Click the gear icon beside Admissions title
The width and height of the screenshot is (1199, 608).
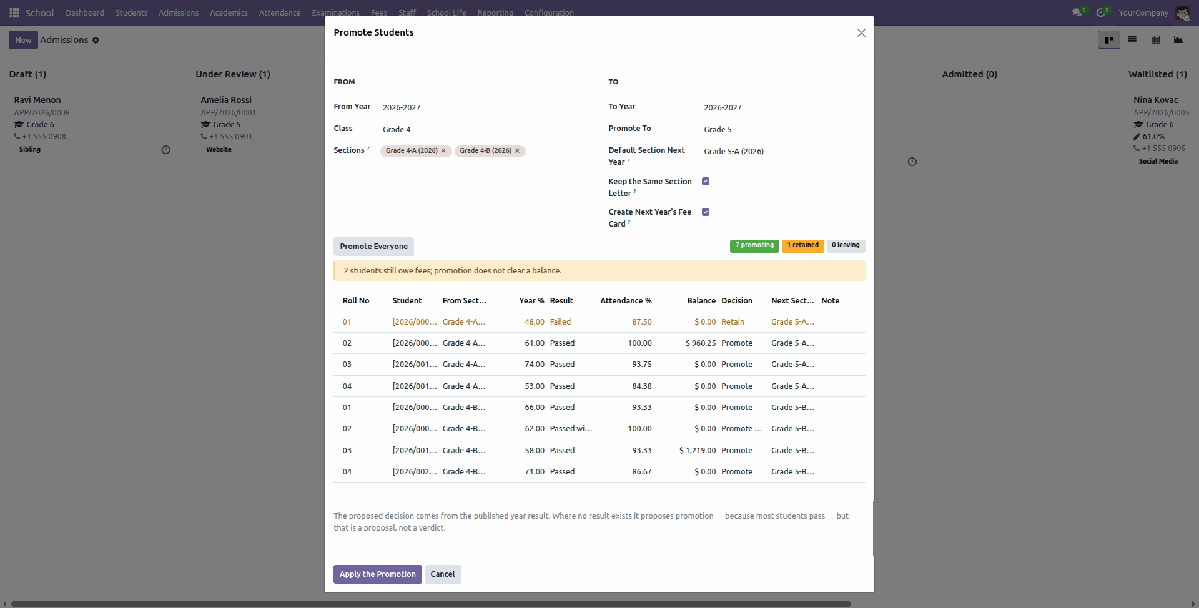96,40
